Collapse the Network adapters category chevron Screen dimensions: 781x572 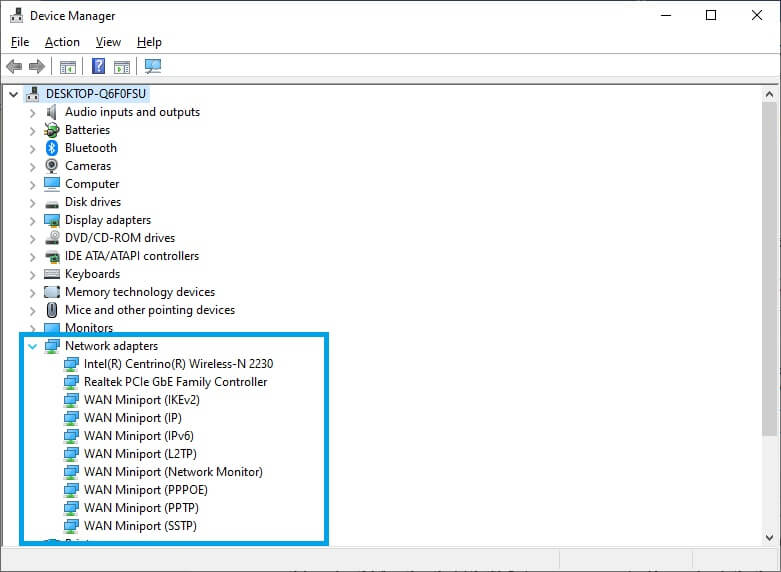tap(32, 346)
